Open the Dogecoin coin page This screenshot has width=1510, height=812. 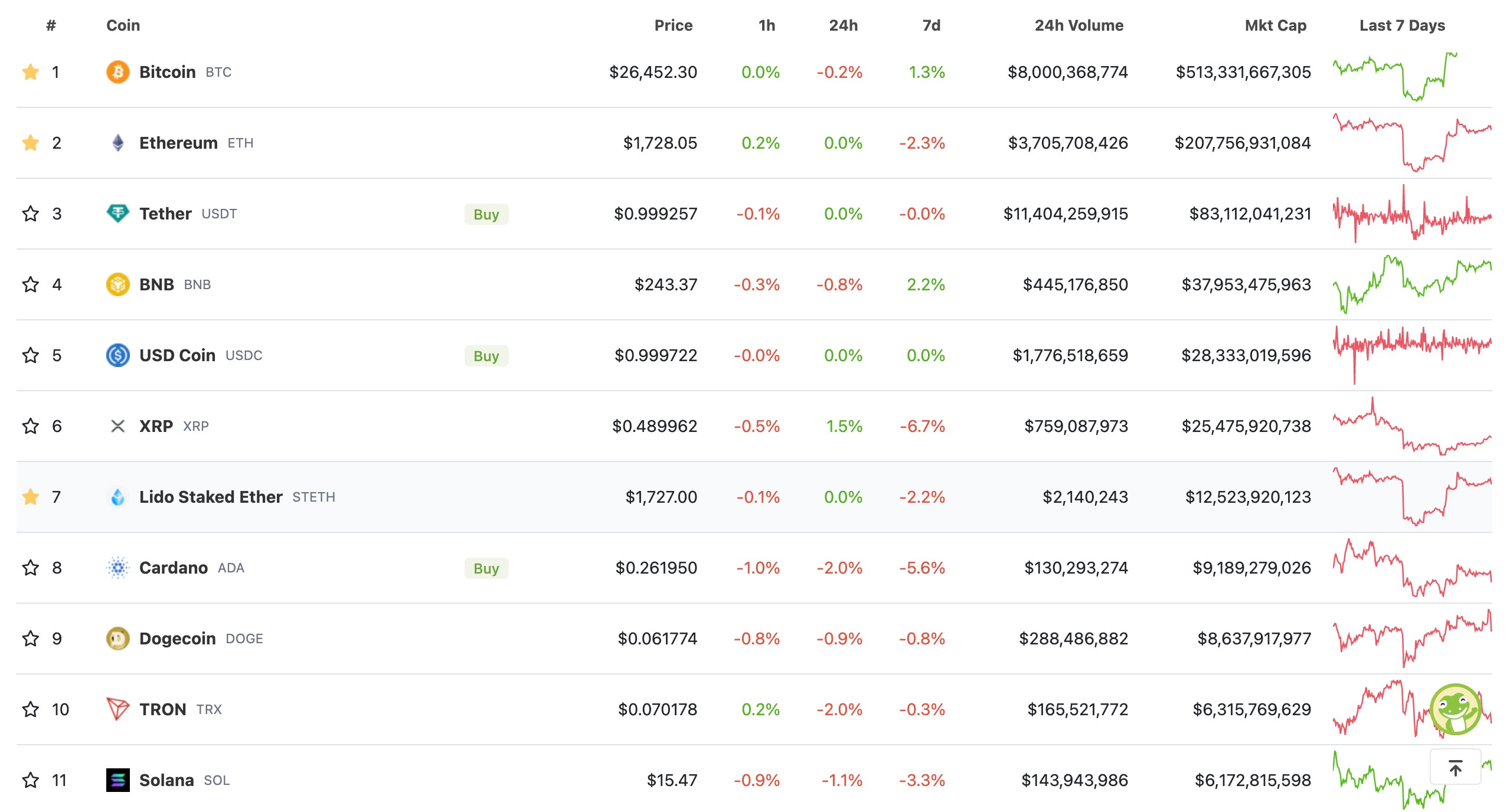[x=177, y=639]
